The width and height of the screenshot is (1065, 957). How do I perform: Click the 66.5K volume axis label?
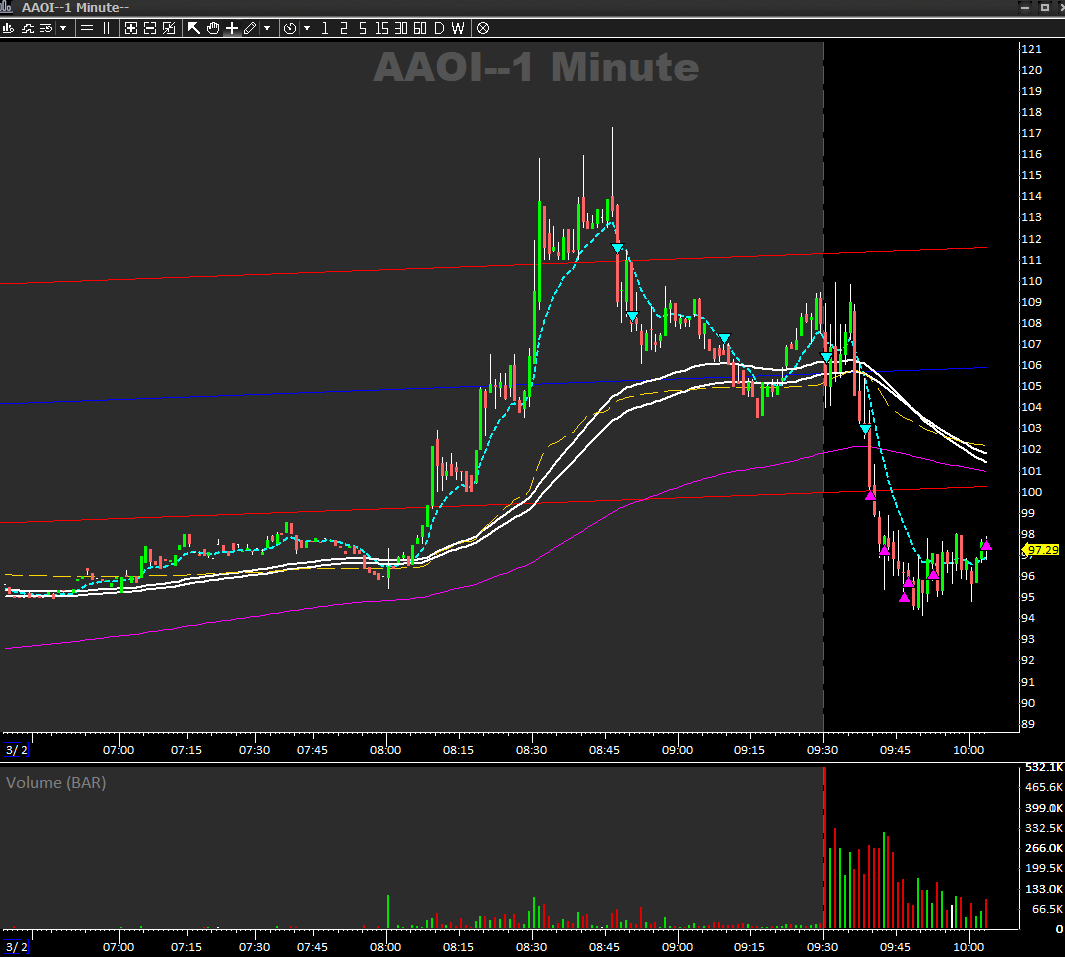coord(1047,909)
